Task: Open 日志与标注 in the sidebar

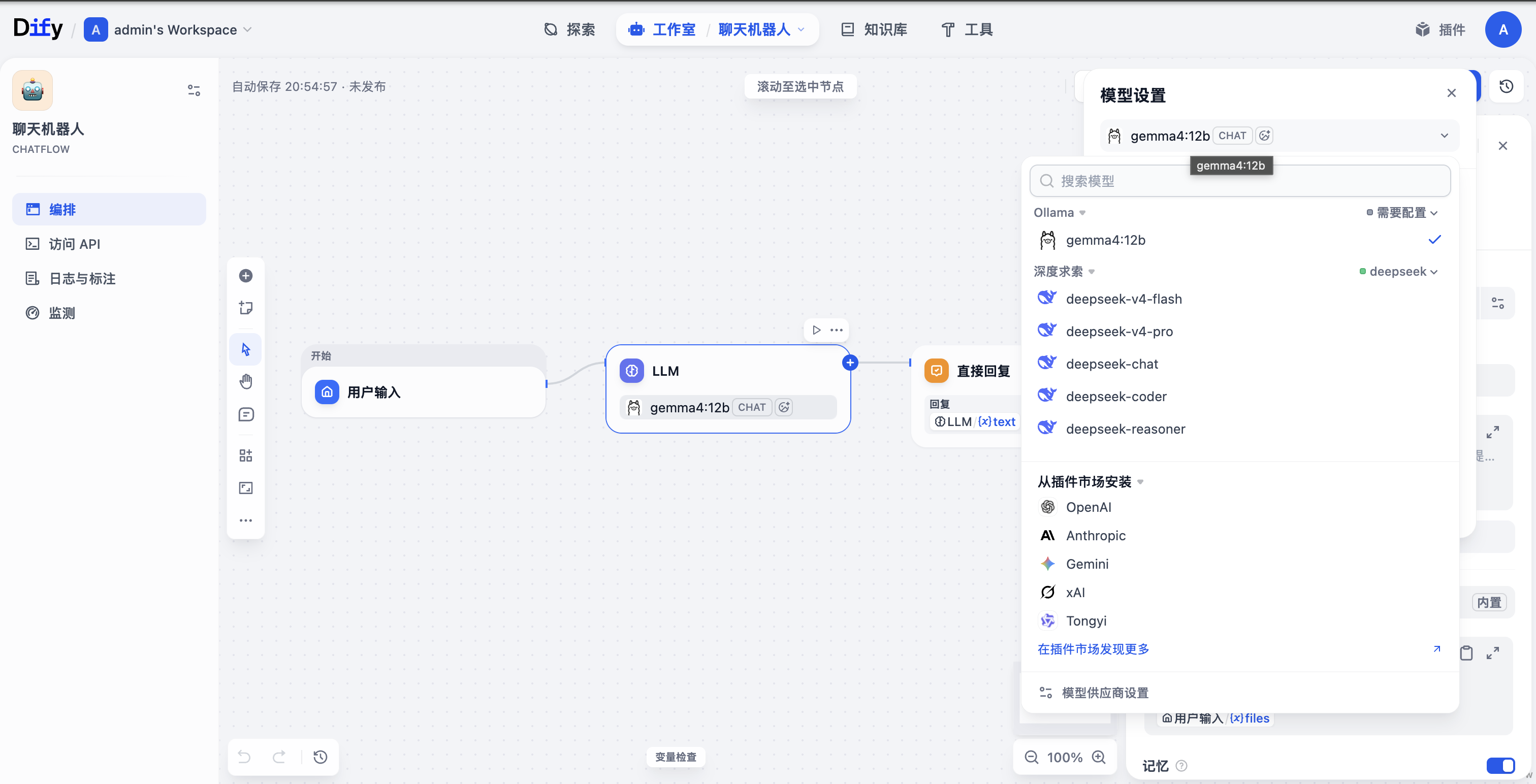Action: tap(109, 278)
